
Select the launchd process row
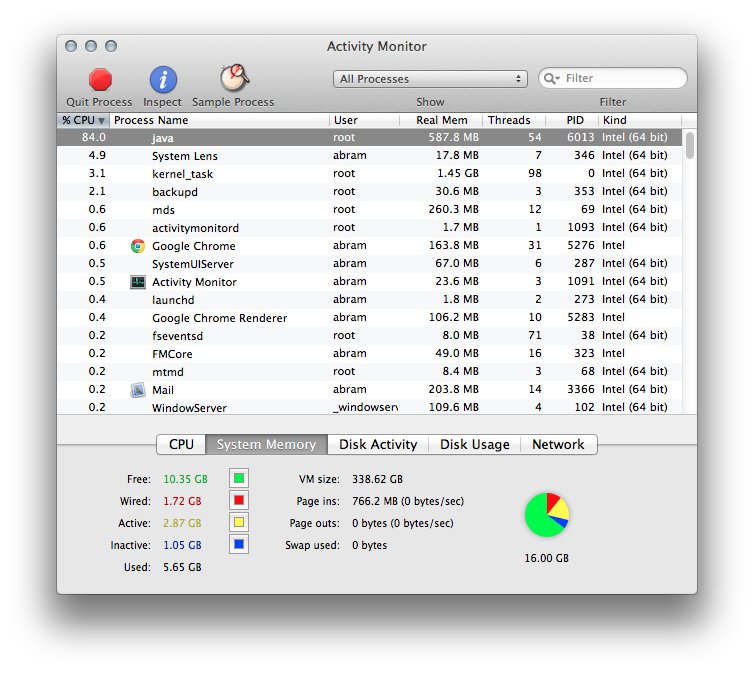click(x=369, y=299)
